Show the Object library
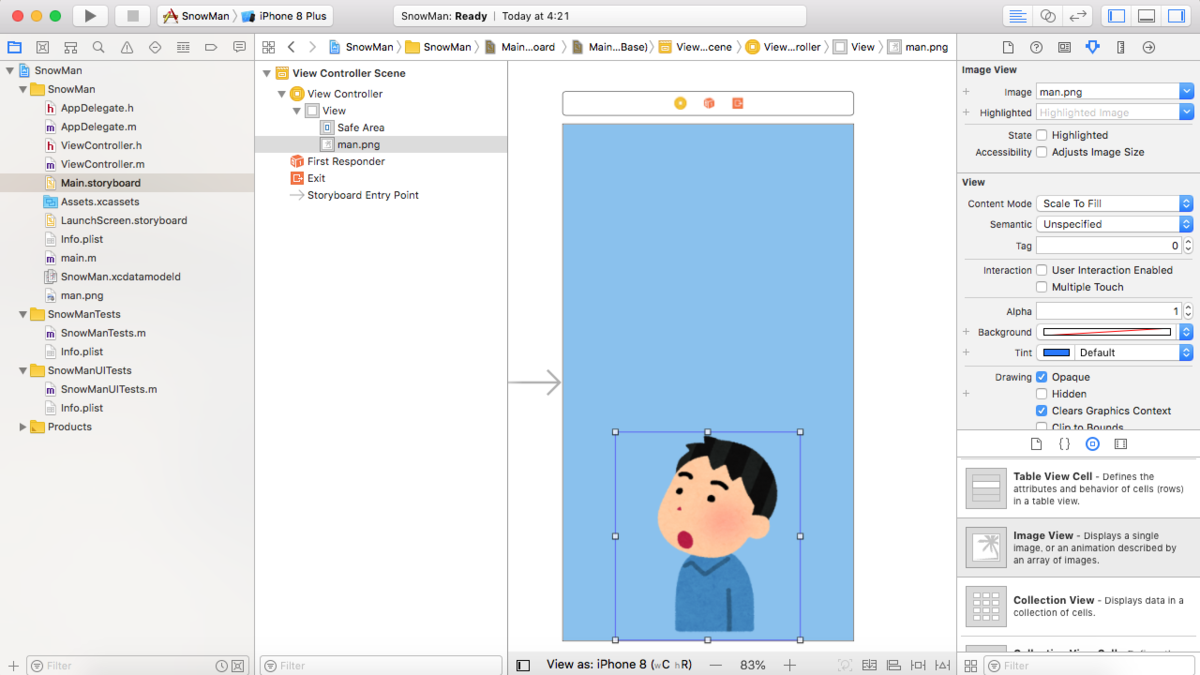The height and width of the screenshot is (675, 1200). click(x=1092, y=444)
